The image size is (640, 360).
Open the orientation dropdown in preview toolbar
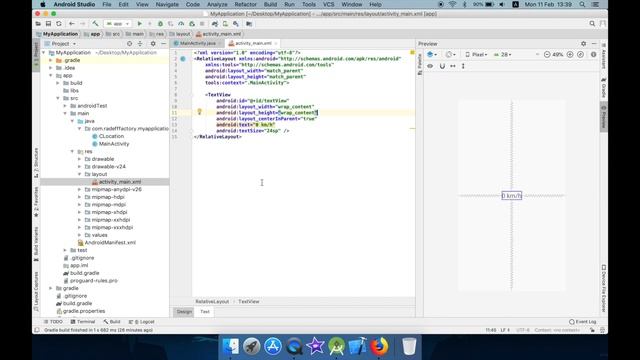click(451, 54)
